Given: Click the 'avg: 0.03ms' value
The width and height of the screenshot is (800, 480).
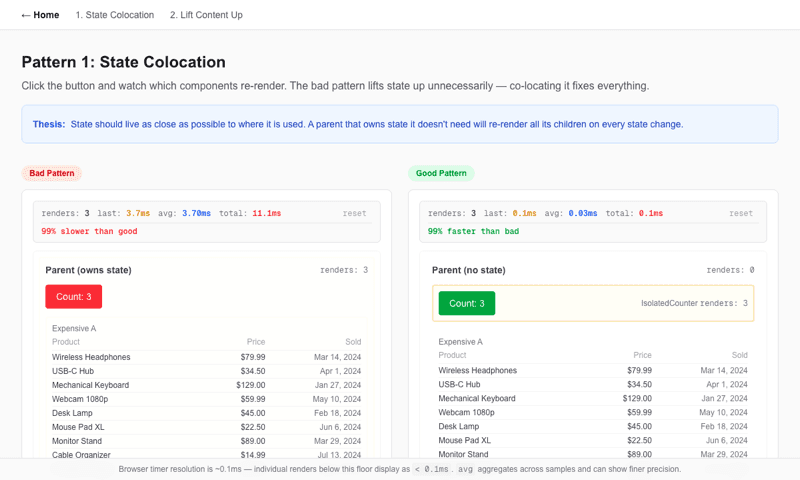Looking at the screenshot, I should [x=570, y=213].
